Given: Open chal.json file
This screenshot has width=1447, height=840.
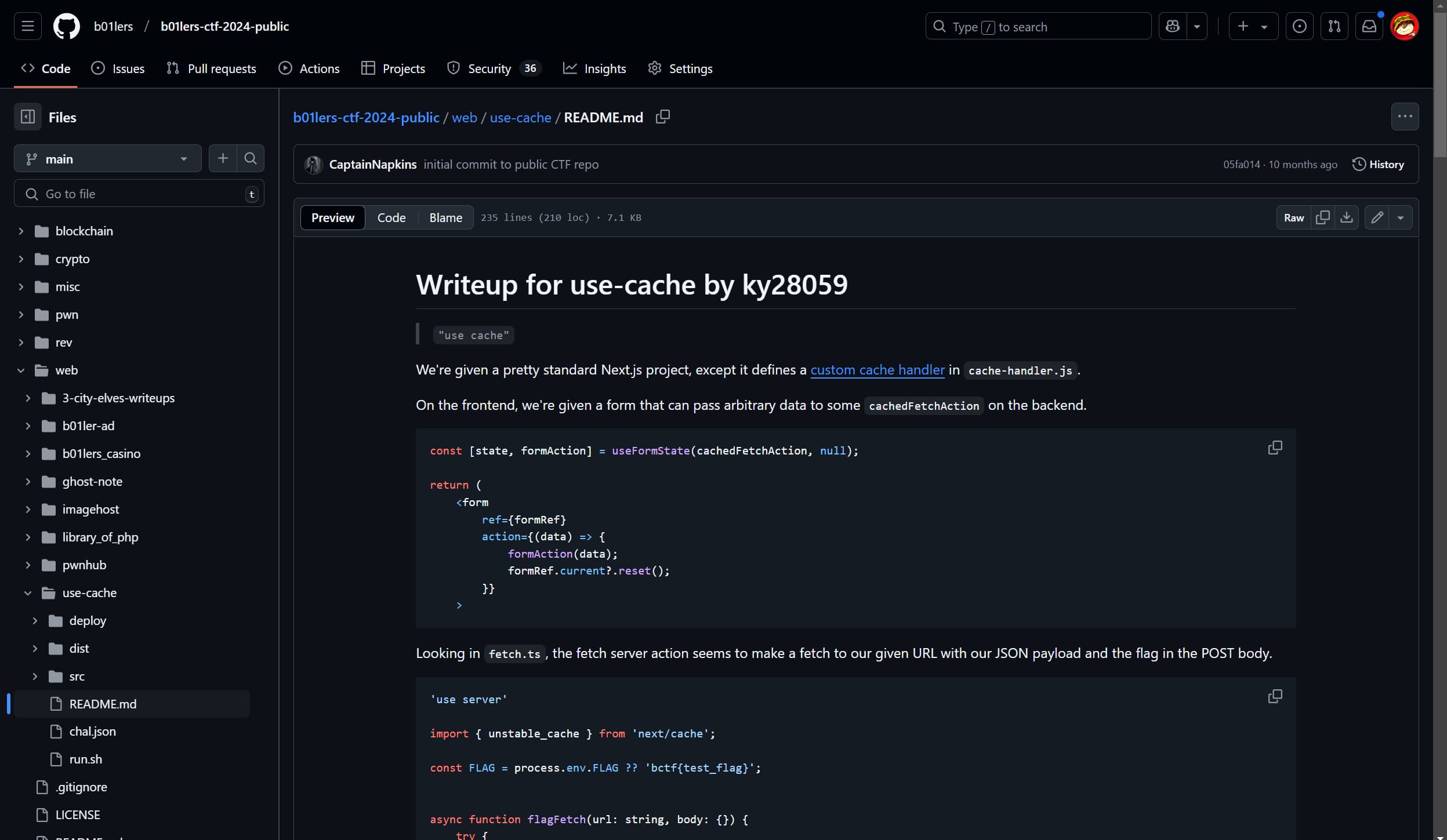Looking at the screenshot, I should [x=92, y=732].
